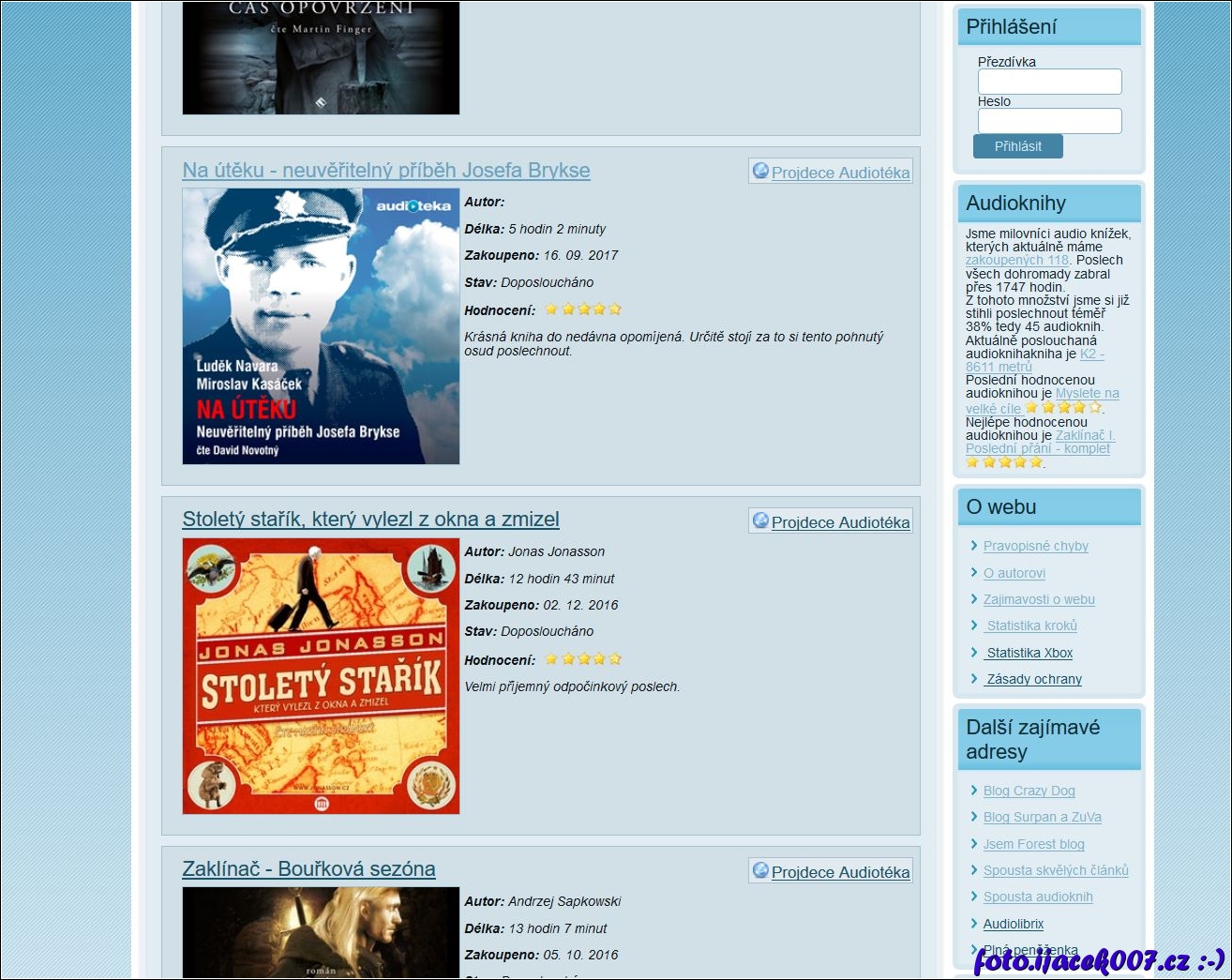Open O autorovi page link
This screenshot has width=1232, height=980.
1014,573
